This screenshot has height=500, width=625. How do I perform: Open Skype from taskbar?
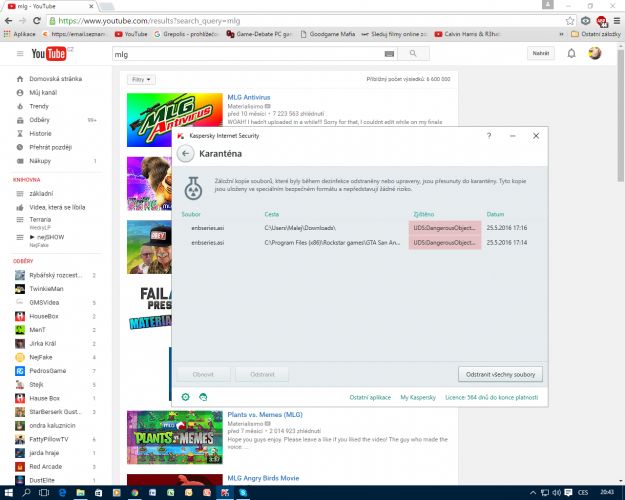[243, 493]
